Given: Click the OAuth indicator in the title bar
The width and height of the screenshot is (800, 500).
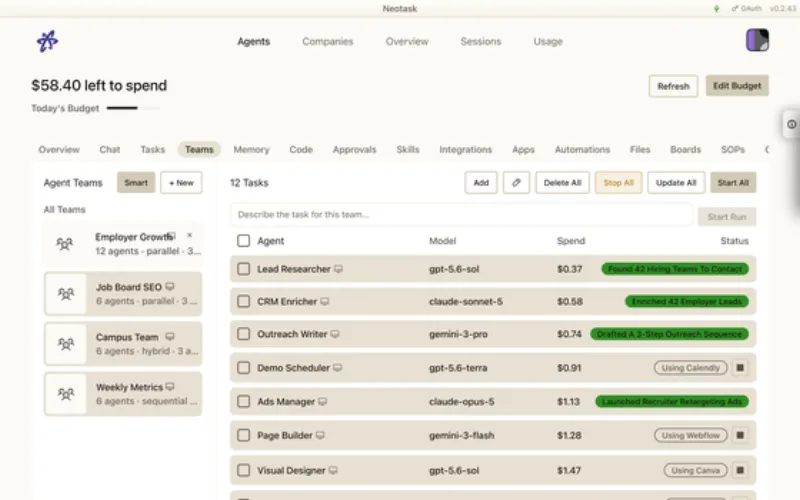Looking at the screenshot, I should (x=746, y=9).
